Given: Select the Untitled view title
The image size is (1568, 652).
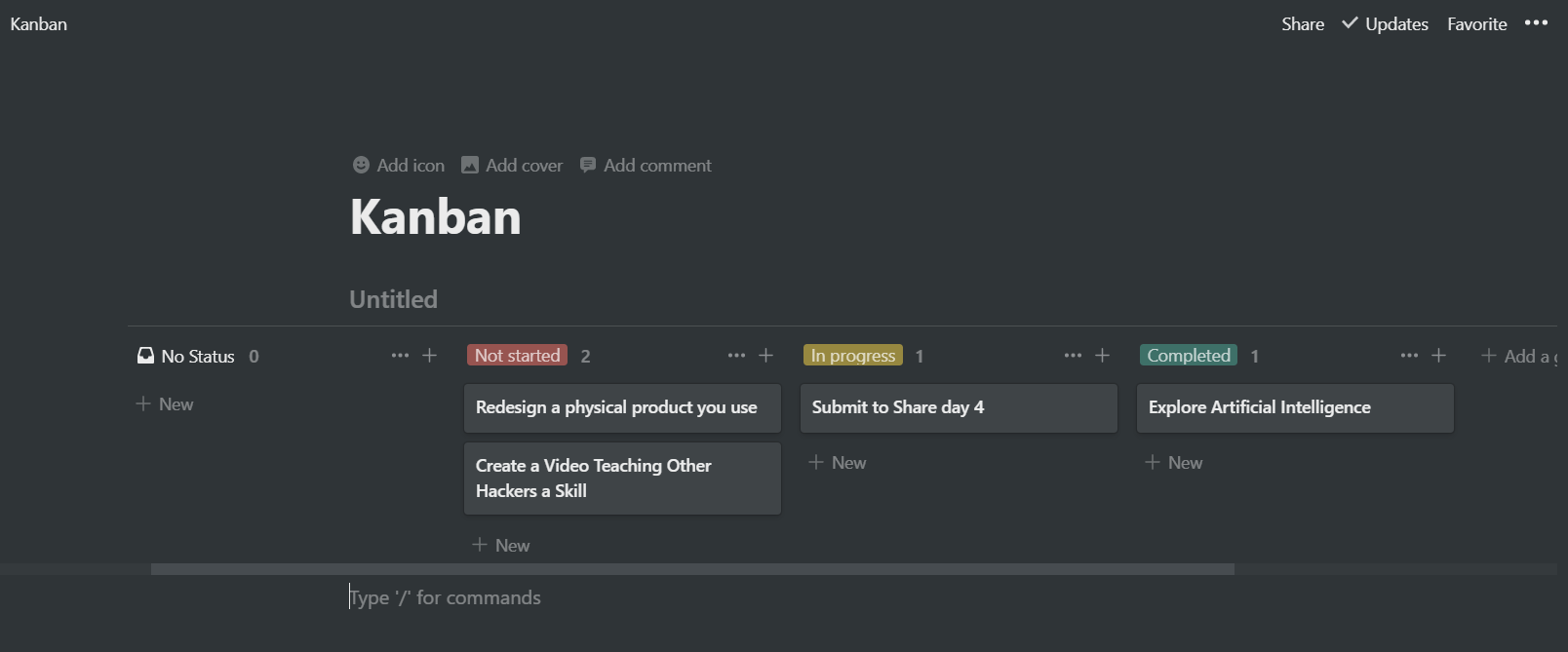Looking at the screenshot, I should (392, 298).
